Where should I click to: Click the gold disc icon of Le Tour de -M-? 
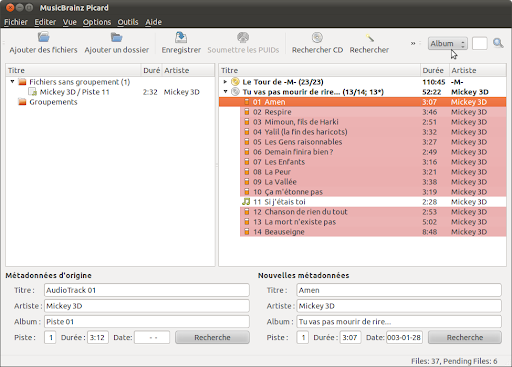tap(235, 82)
